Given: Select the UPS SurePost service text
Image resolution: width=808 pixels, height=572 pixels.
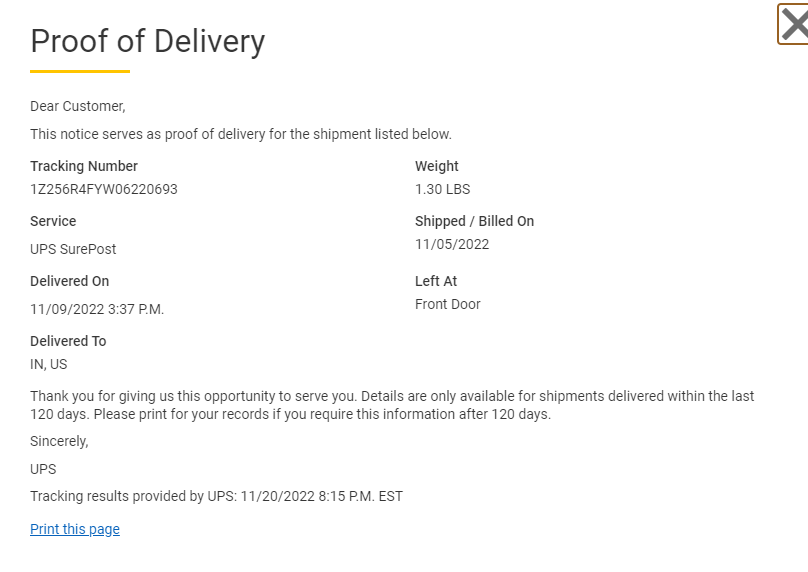Looking at the screenshot, I should coord(73,249).
